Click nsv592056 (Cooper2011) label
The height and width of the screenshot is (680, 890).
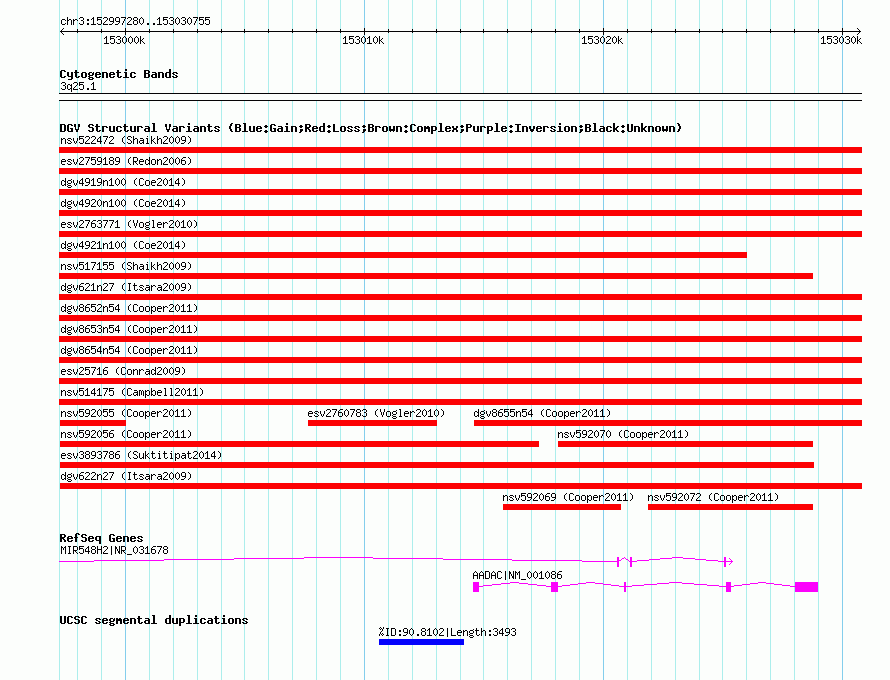coord(126,434)
